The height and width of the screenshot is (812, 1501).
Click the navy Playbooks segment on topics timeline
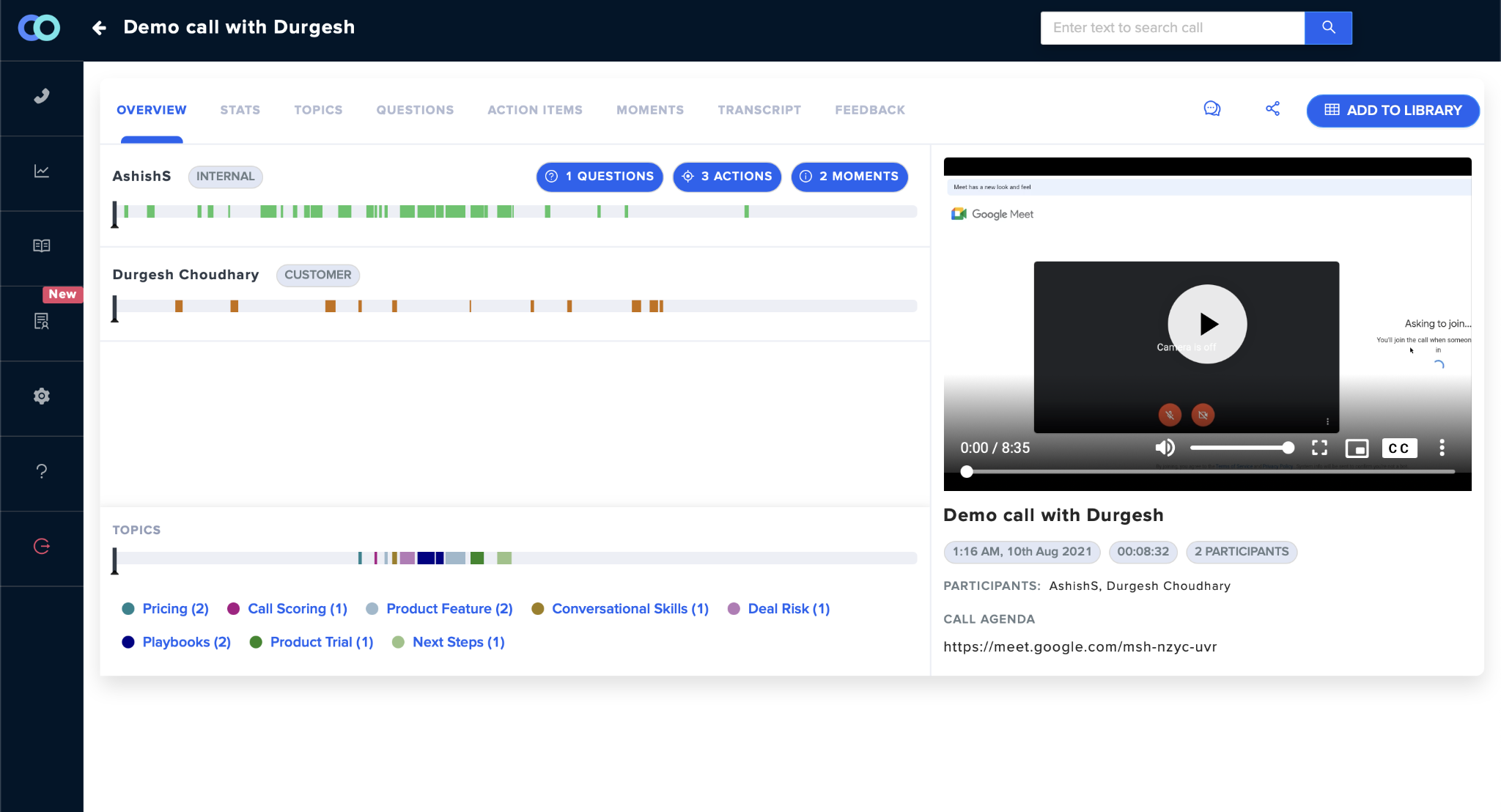click(427, 558)
